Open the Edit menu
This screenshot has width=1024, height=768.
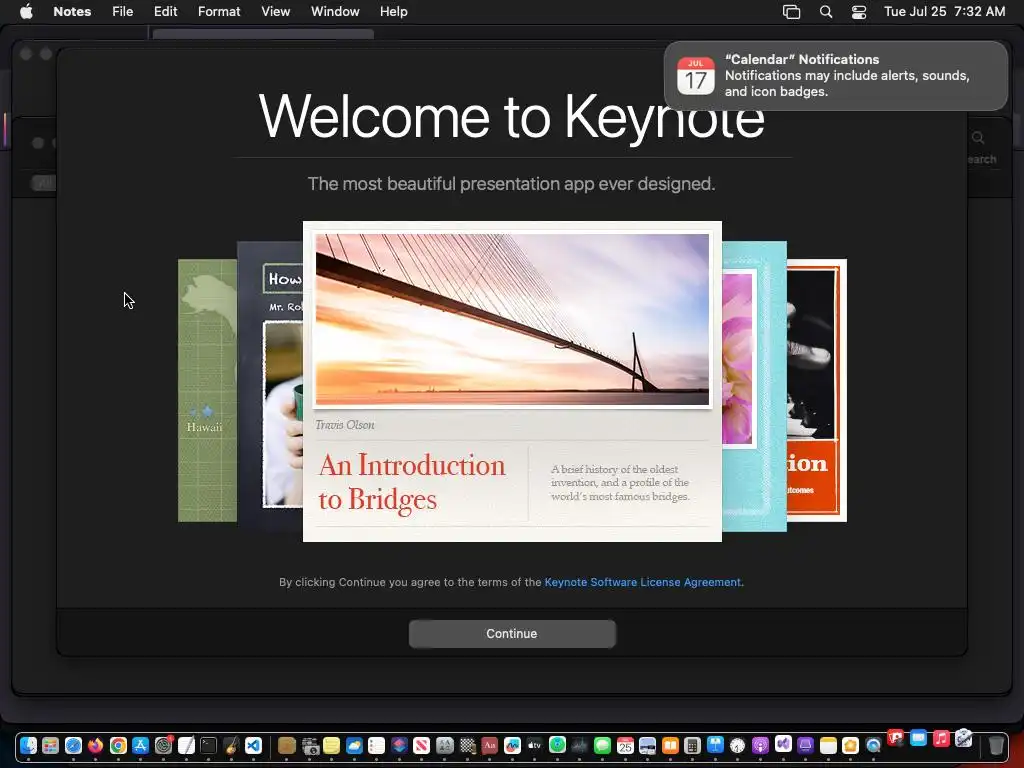pos(165,12)
